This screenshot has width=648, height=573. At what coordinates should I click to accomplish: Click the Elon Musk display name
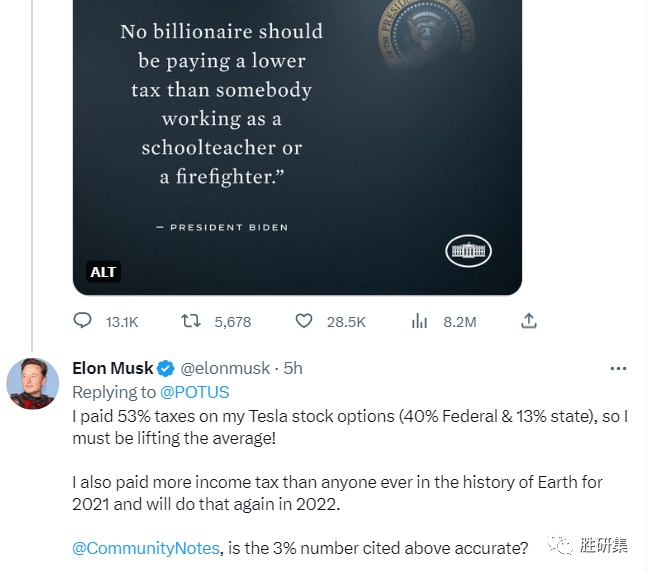(113, 368)
